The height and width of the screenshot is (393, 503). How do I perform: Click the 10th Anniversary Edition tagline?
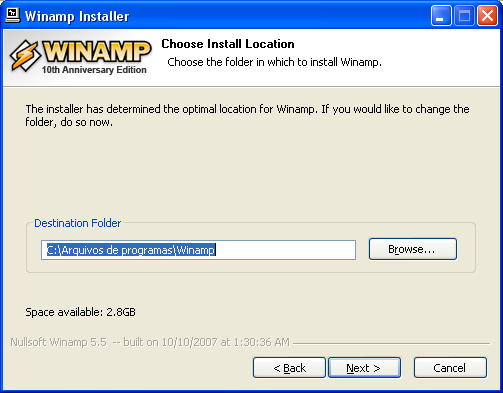tap(94, 70)
